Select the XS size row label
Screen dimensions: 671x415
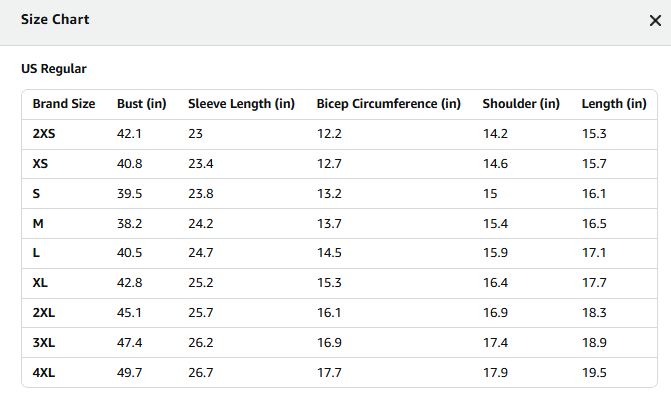click(x=40, y=164)
